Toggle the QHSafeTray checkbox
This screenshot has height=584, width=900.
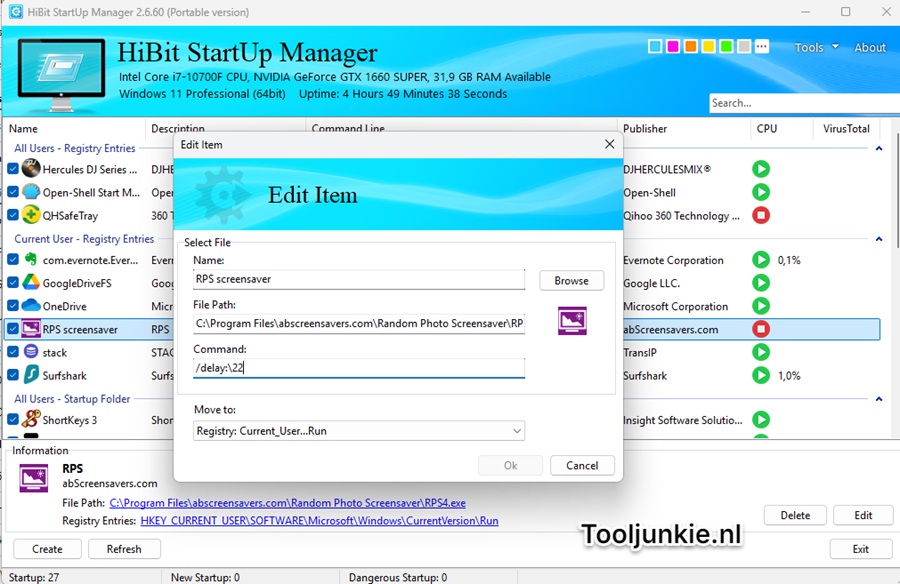tap(13, 215)
